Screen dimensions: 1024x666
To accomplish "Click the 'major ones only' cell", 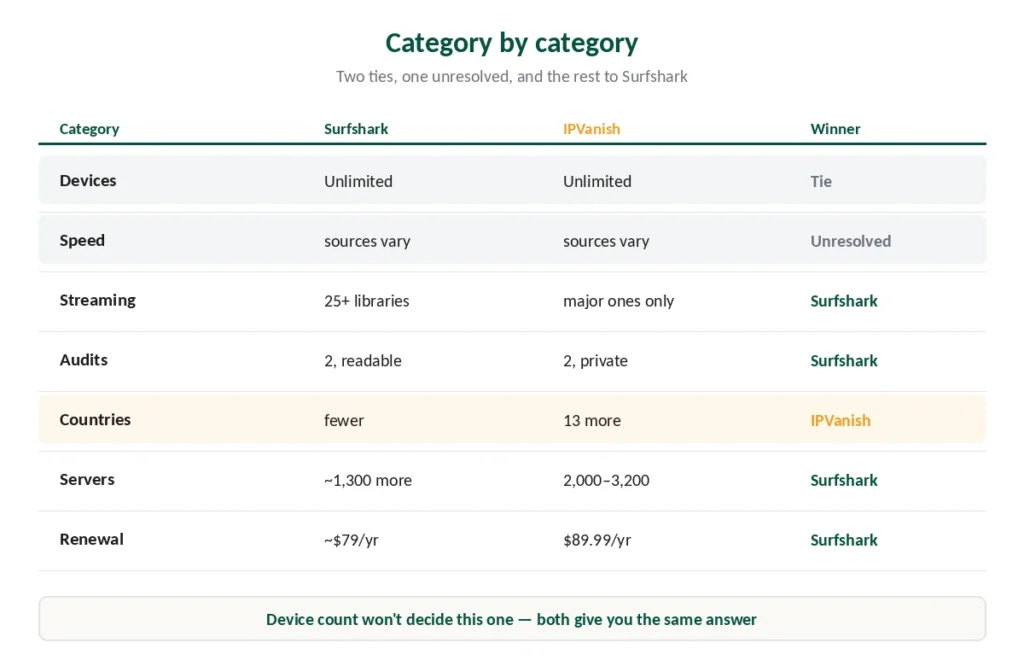I will pos(618,301).
